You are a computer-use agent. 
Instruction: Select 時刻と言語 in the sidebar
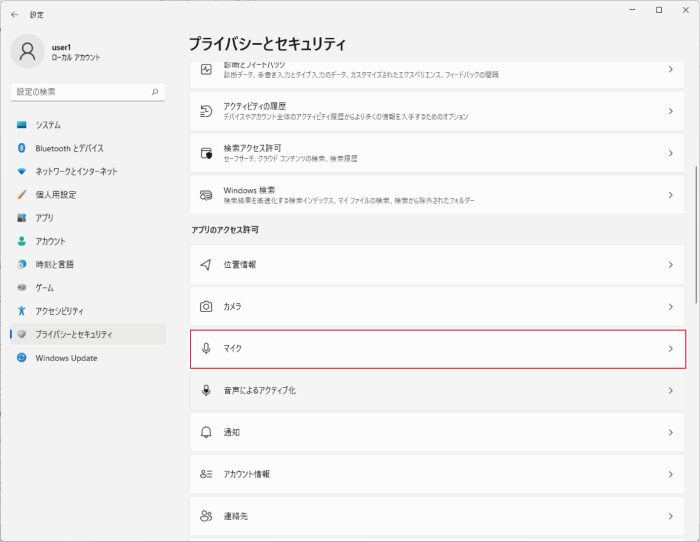pyautogui.click(x=88, y=264)
